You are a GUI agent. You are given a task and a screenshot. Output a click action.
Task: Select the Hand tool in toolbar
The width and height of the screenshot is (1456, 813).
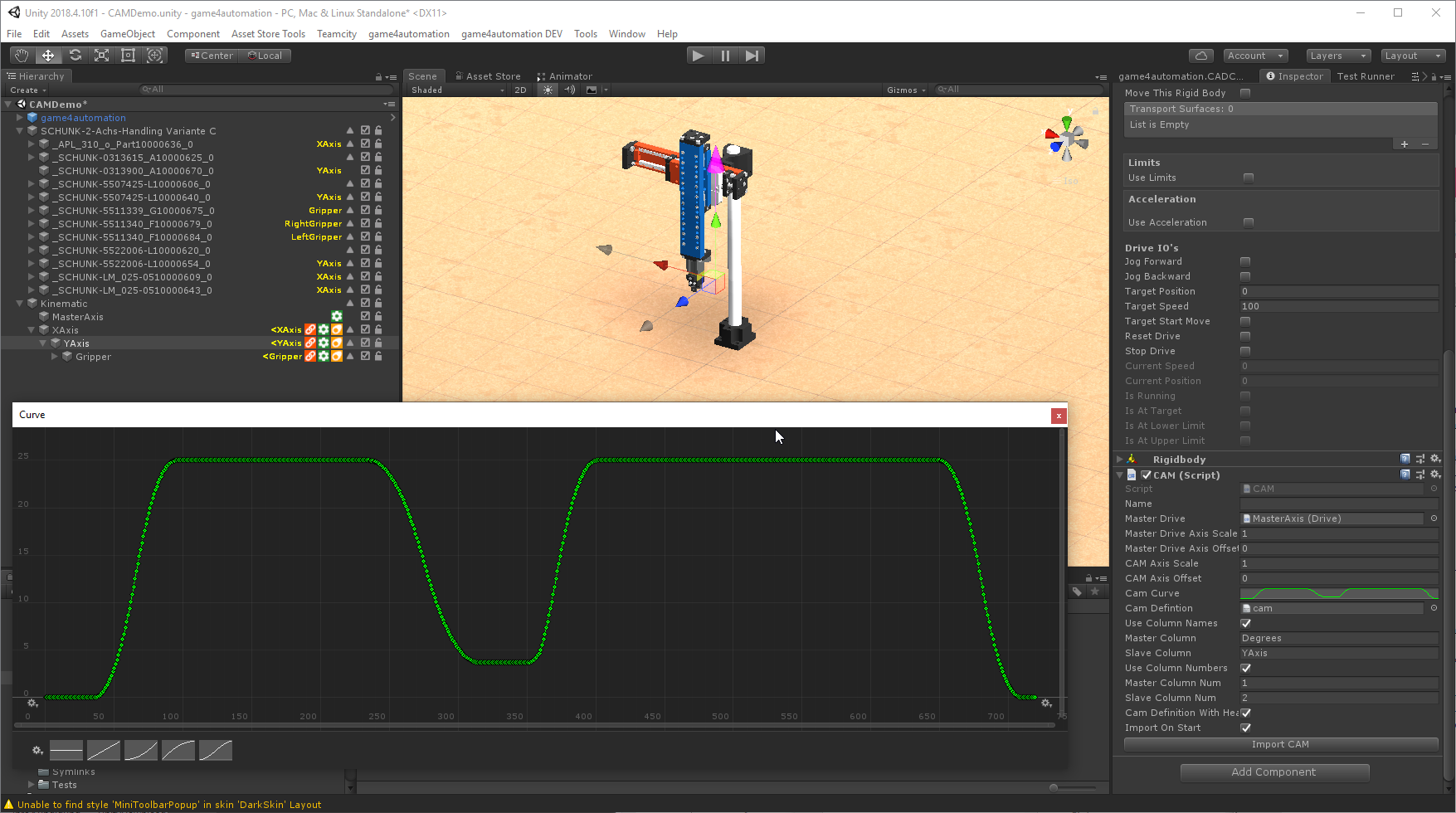click(22, 56)
